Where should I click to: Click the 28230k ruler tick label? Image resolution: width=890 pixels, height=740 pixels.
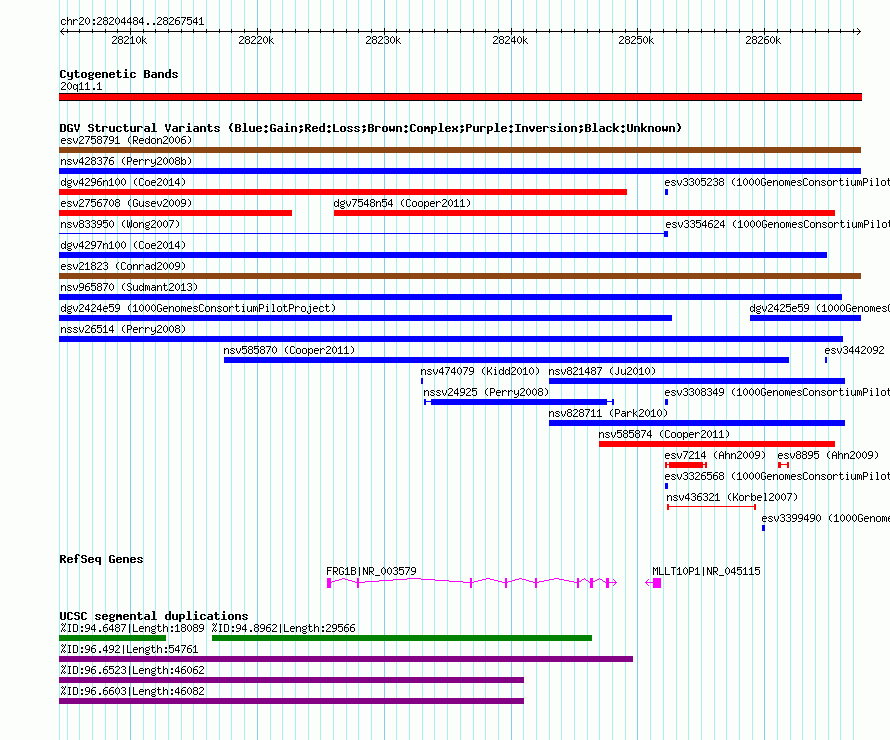383,40
